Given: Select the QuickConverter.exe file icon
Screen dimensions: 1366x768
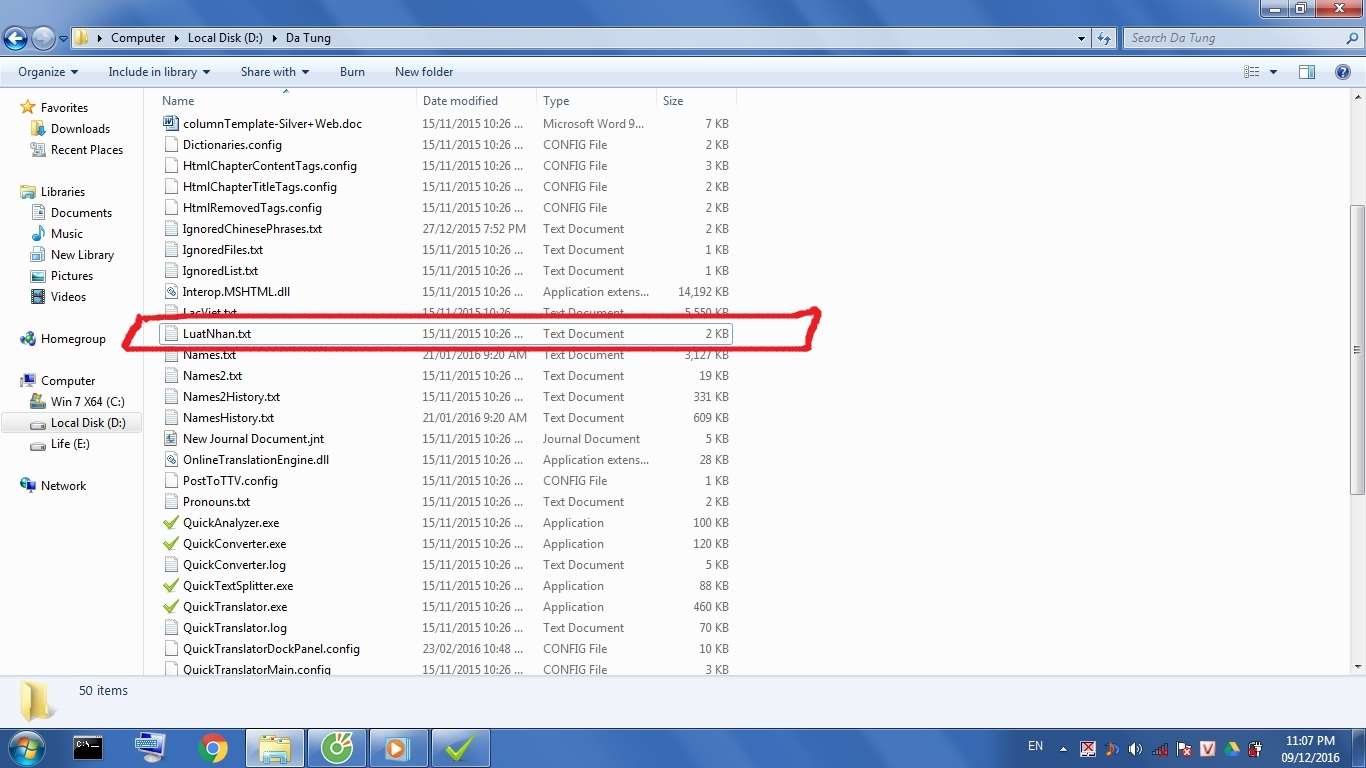Looking at the screenshot, I should point(171,544).
